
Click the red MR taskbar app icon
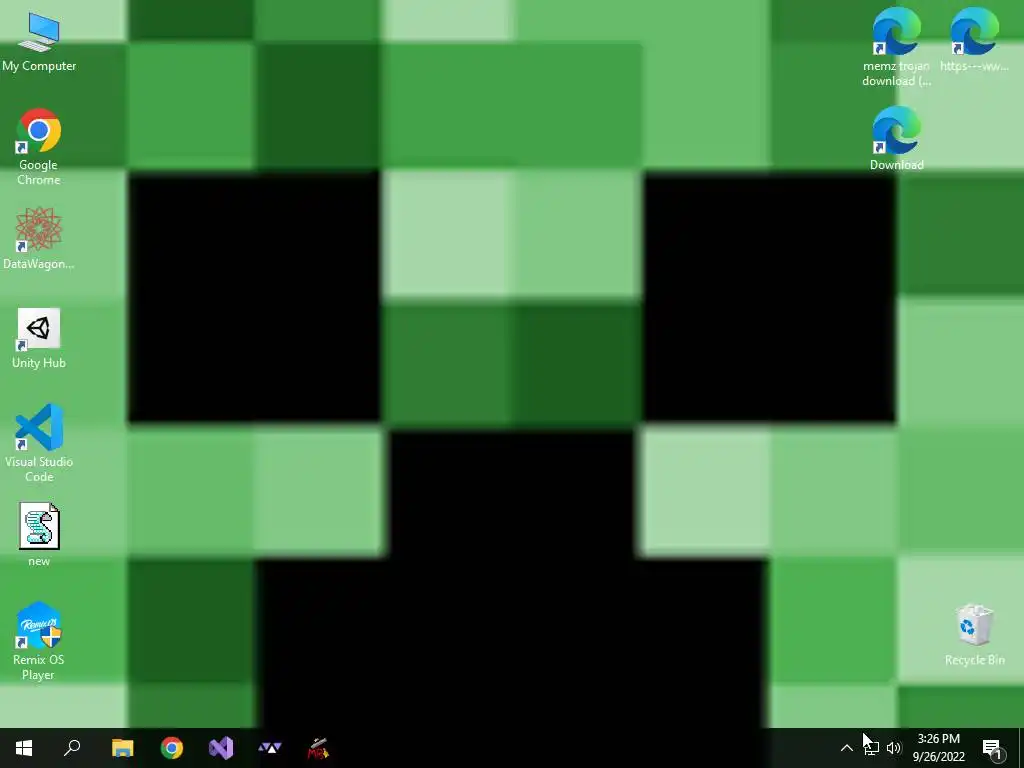319,748
